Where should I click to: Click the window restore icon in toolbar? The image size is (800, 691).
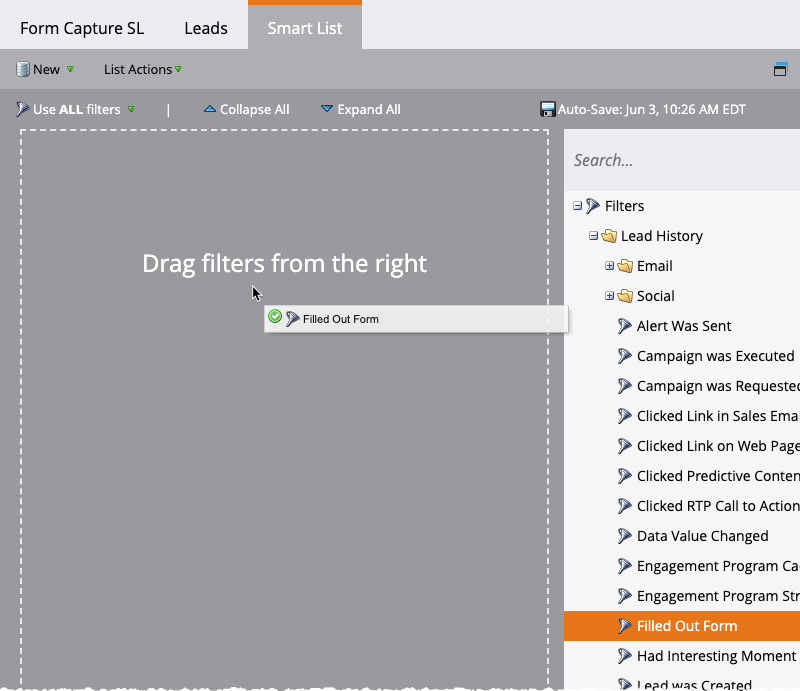click(781, 69)
